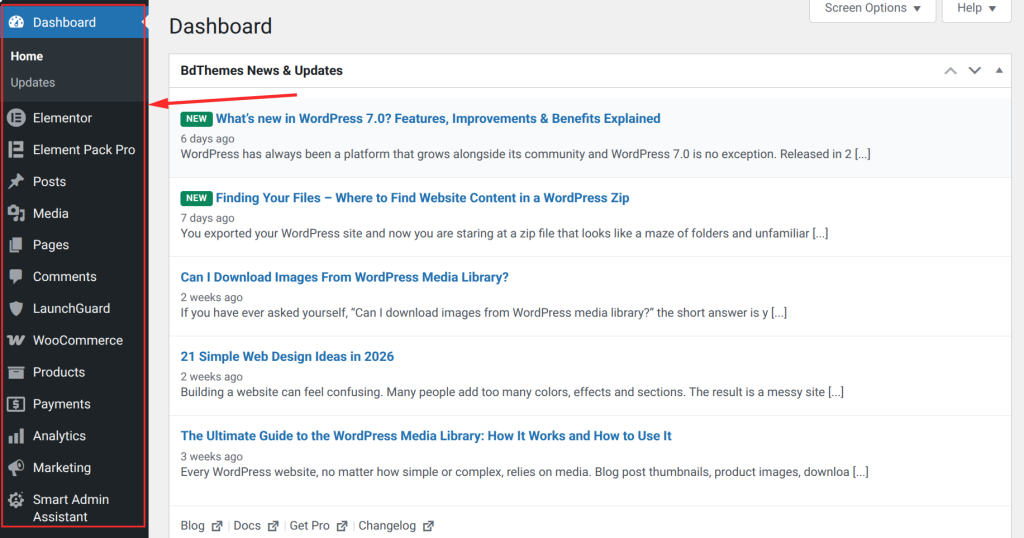Open What's new in WordPress 7.0 article
Image resolution: width=1024 pixels, height=538 pixels.
click(x=438, y=119)
